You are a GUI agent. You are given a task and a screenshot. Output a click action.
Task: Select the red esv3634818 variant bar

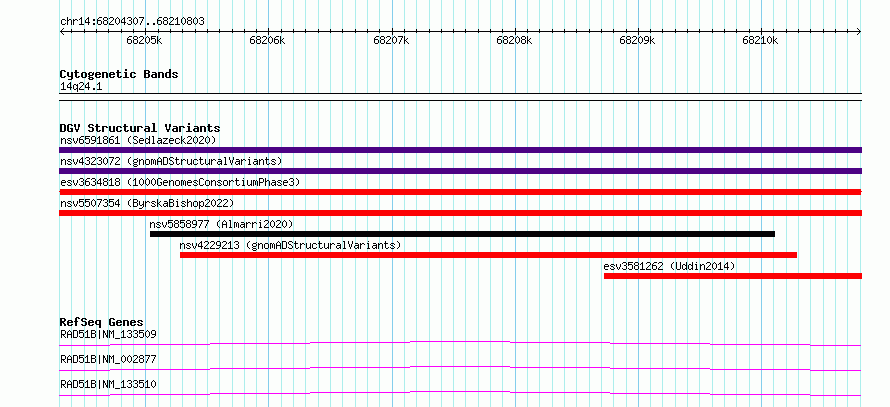pos(460,192)
